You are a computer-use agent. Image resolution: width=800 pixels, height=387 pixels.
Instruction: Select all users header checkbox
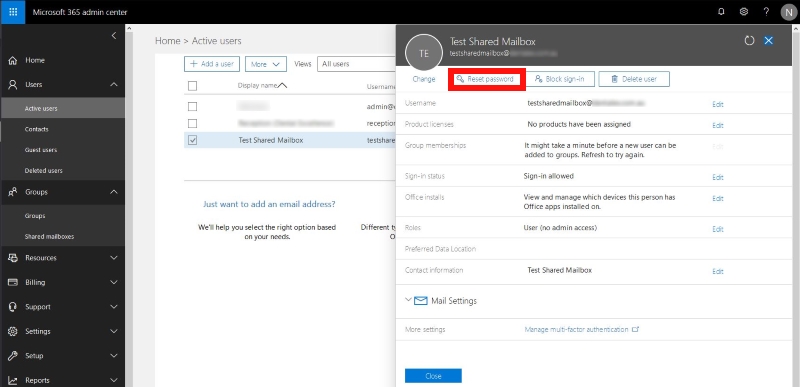[x=192, y=86]
